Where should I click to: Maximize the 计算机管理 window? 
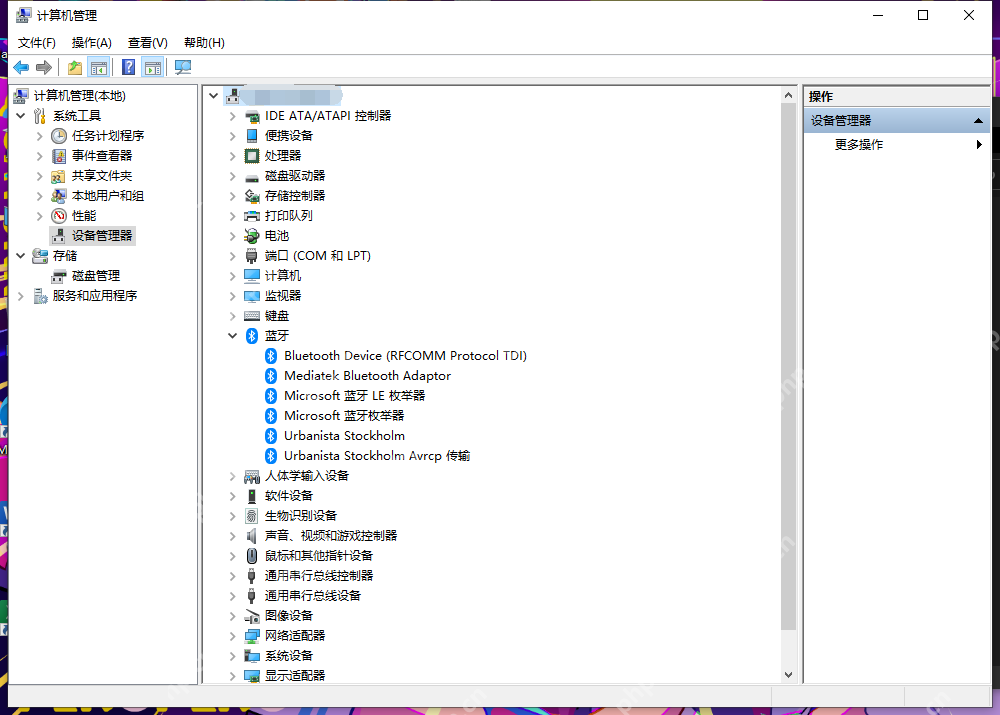coord(923,15)
